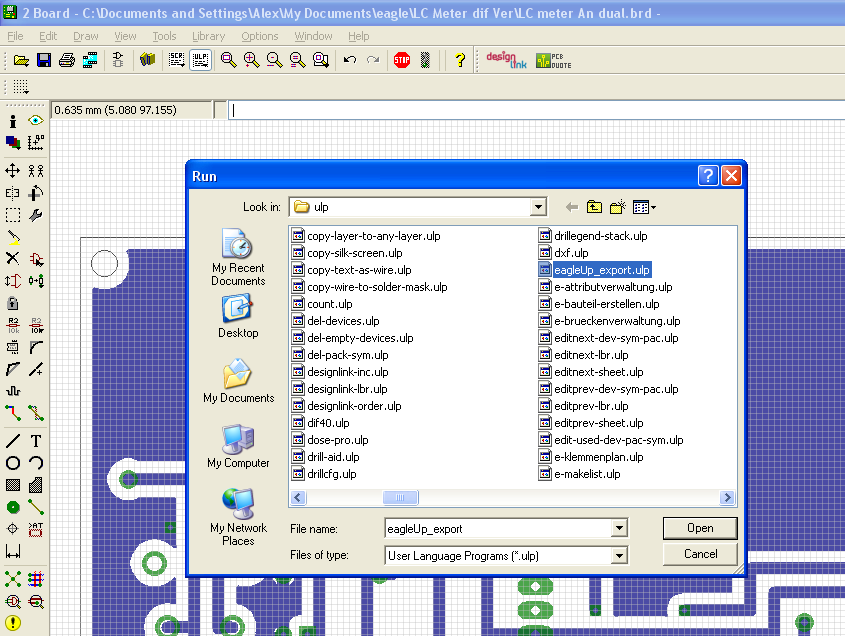Click the Up One Level folder icon
The height and width of the screenshot is (636, 845).
click(x=594, y=207)
